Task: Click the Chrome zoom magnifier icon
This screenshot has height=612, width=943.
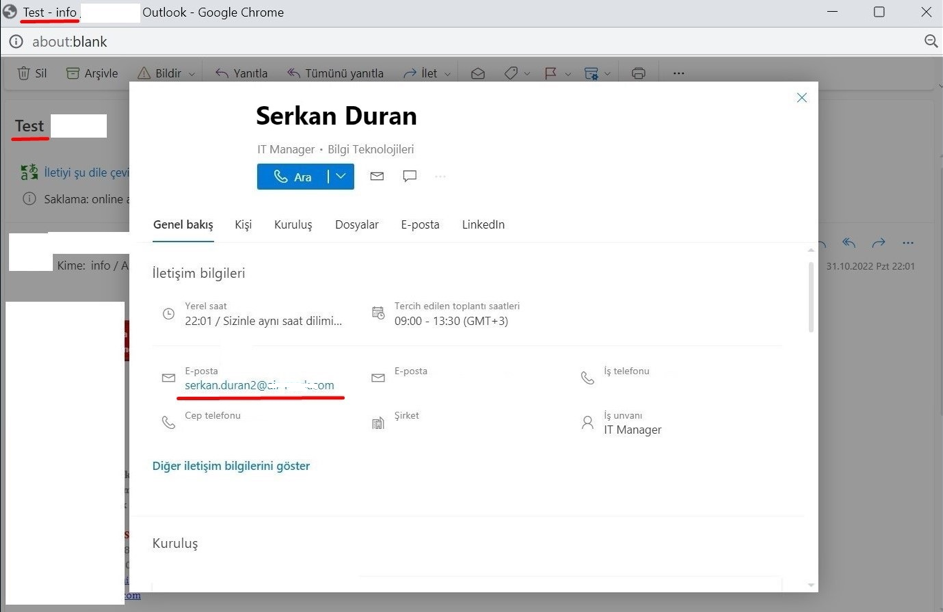Action: click(930, 41)
